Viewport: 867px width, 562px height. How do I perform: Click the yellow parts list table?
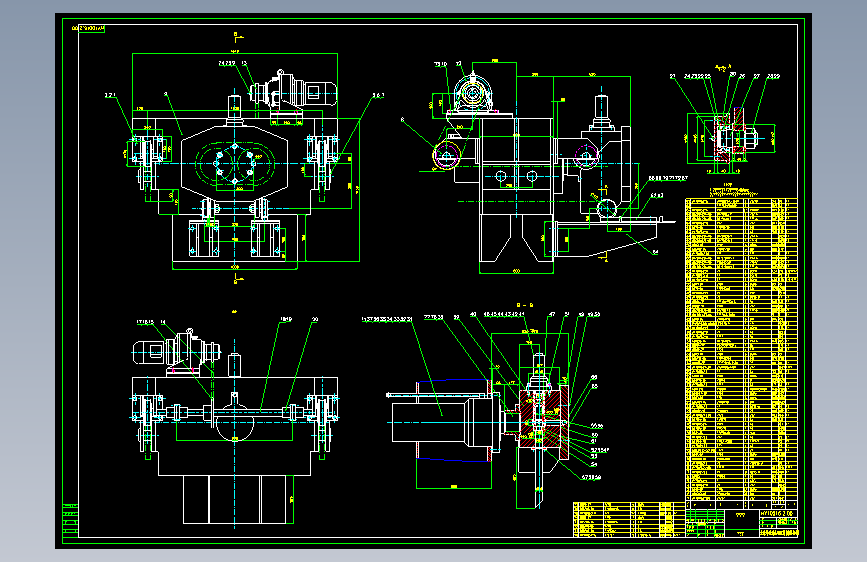pyautogui.click(x=741, y=350)
